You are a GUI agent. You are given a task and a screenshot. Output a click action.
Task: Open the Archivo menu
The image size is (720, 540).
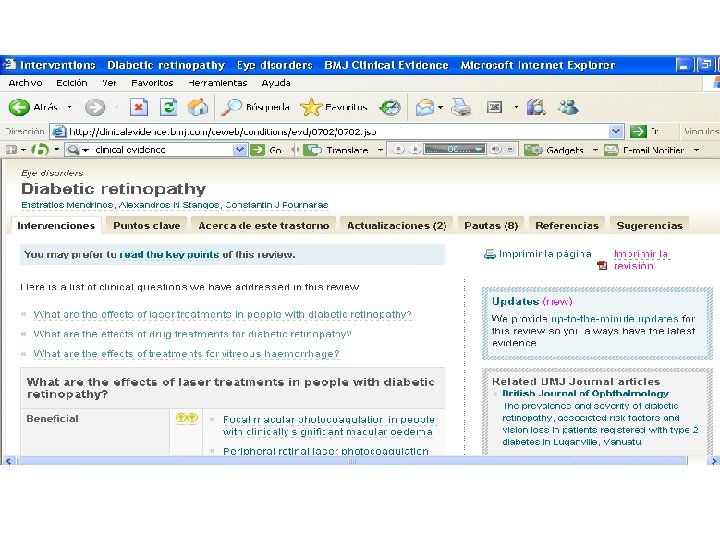[x=25, y=83]
